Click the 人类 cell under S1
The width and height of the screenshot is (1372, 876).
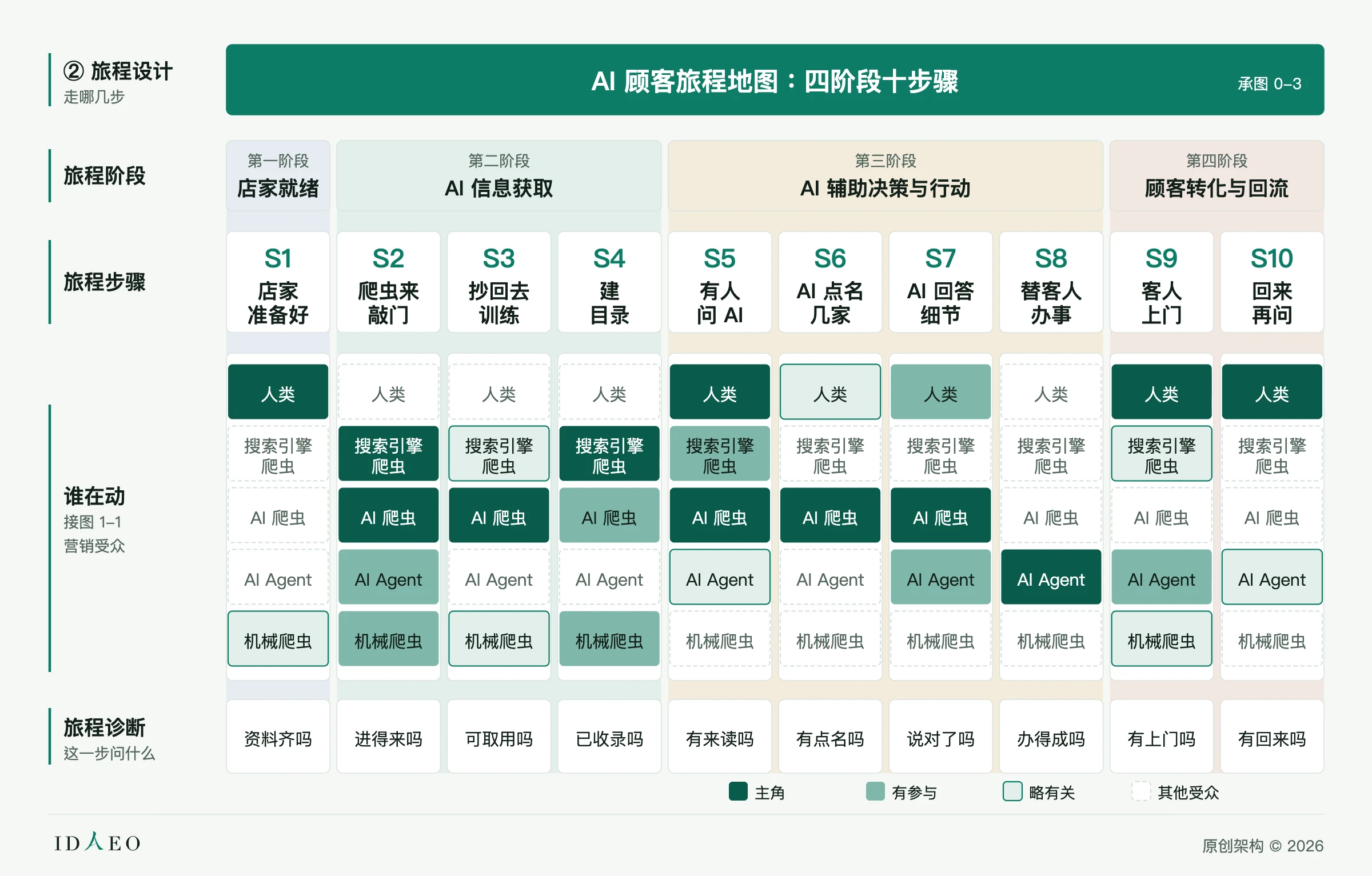pos(278,392)
